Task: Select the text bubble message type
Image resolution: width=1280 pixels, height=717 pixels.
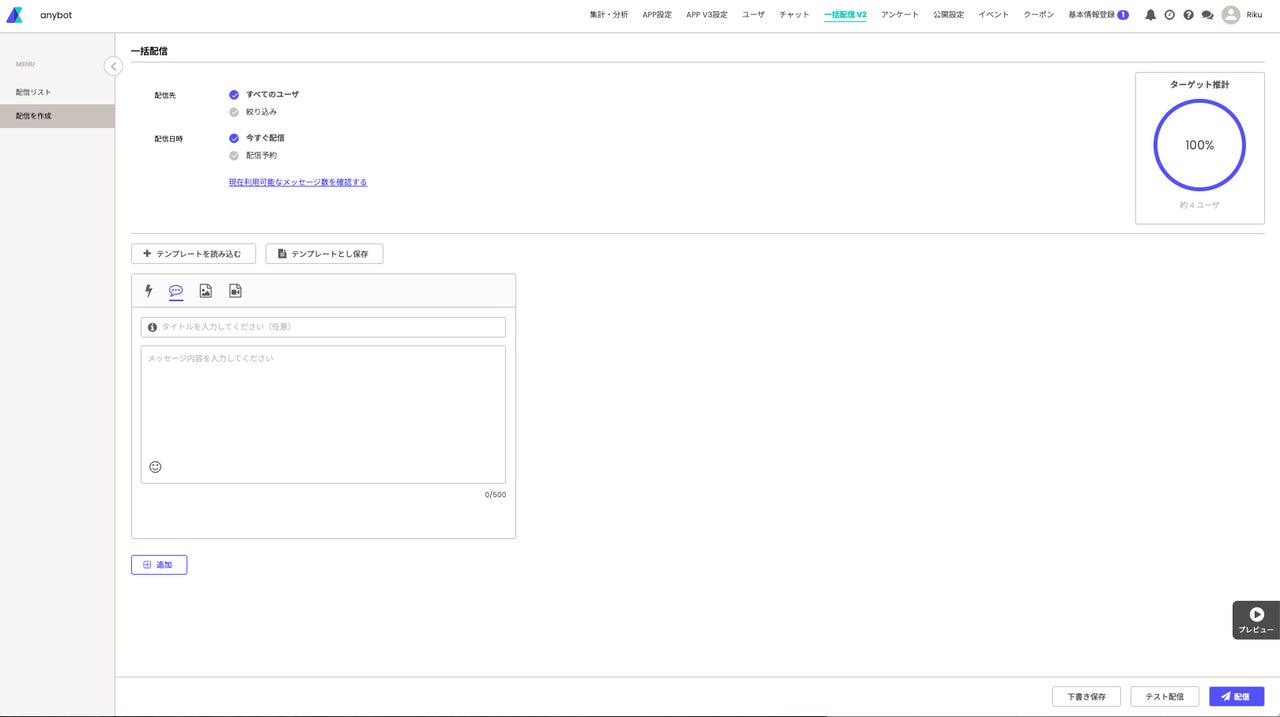Action: tap(176, 291)
